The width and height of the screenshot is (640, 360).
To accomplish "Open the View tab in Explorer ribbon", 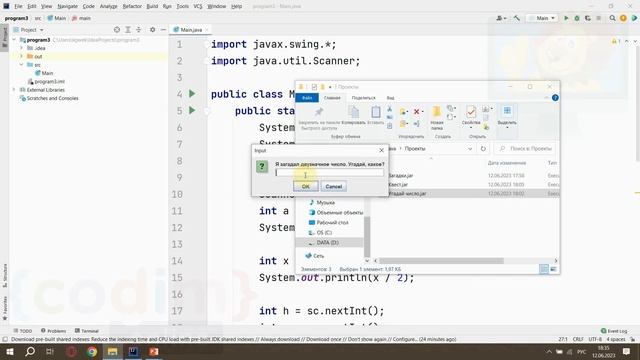I will [390, 98].
